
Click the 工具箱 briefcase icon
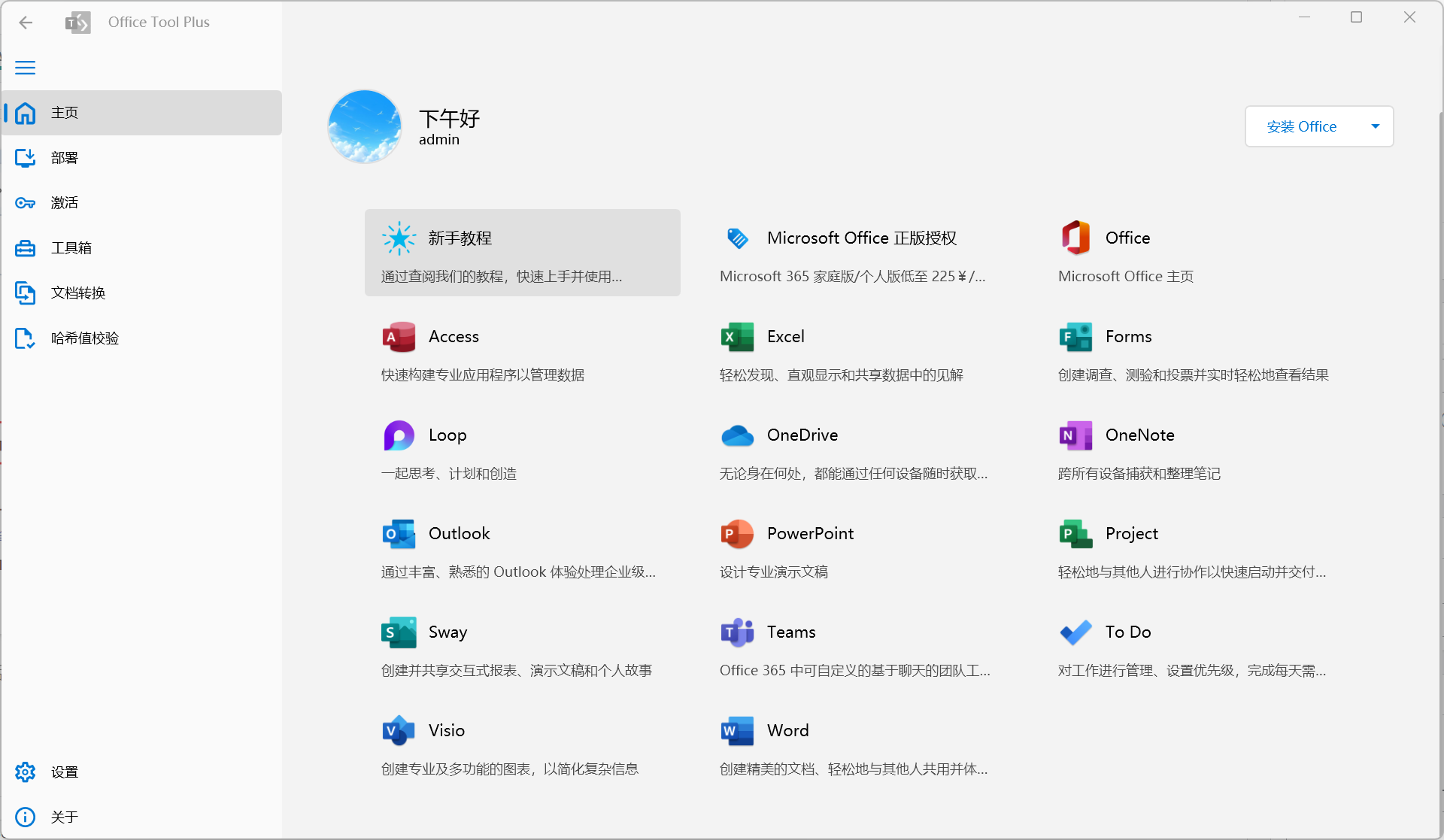pos(26,248)
